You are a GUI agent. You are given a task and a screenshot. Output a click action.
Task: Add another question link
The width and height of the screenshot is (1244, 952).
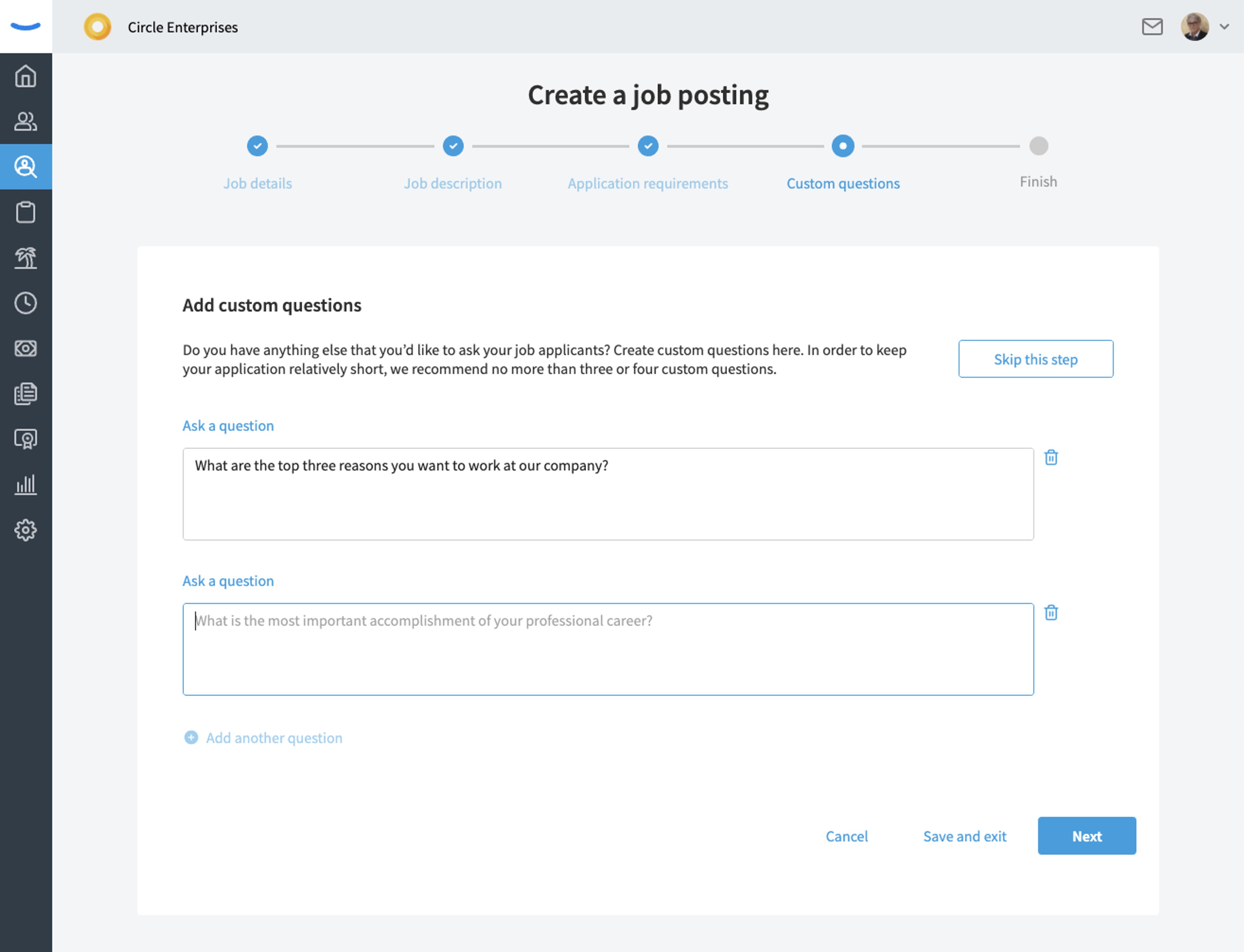tap(263, 737)
